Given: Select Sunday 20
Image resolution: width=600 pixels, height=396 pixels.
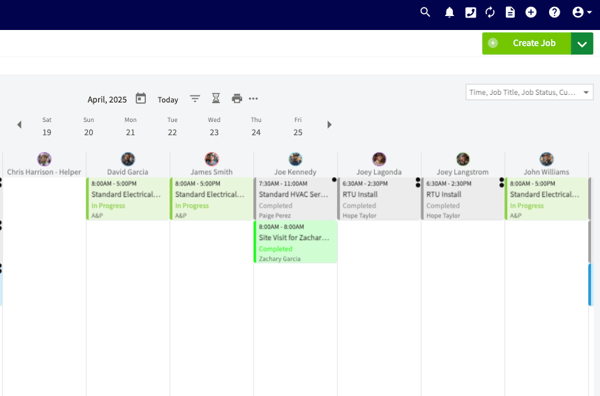Looking at the screenshot, I should [x=88, y=127].
